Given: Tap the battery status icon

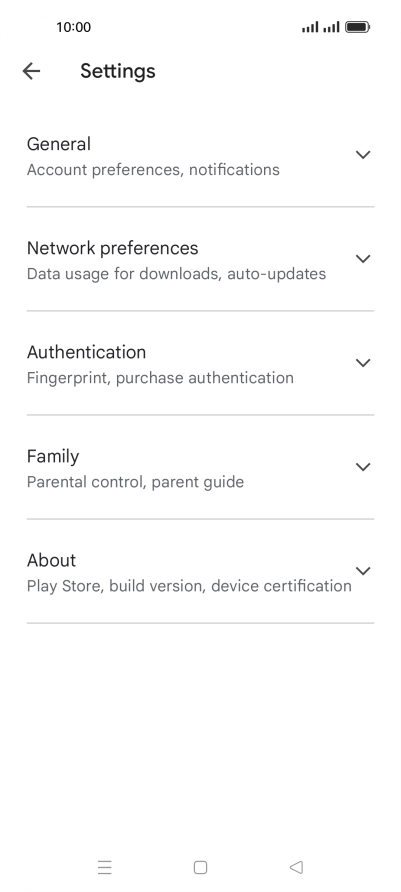Looking at the screenshot, I should click(358, 27).
